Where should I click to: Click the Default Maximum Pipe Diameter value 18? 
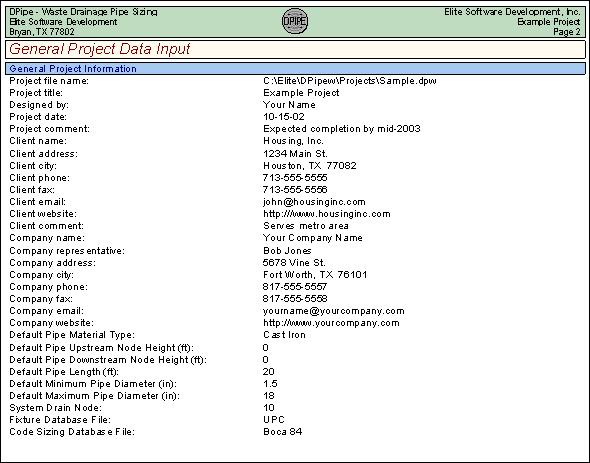(269, 396)
